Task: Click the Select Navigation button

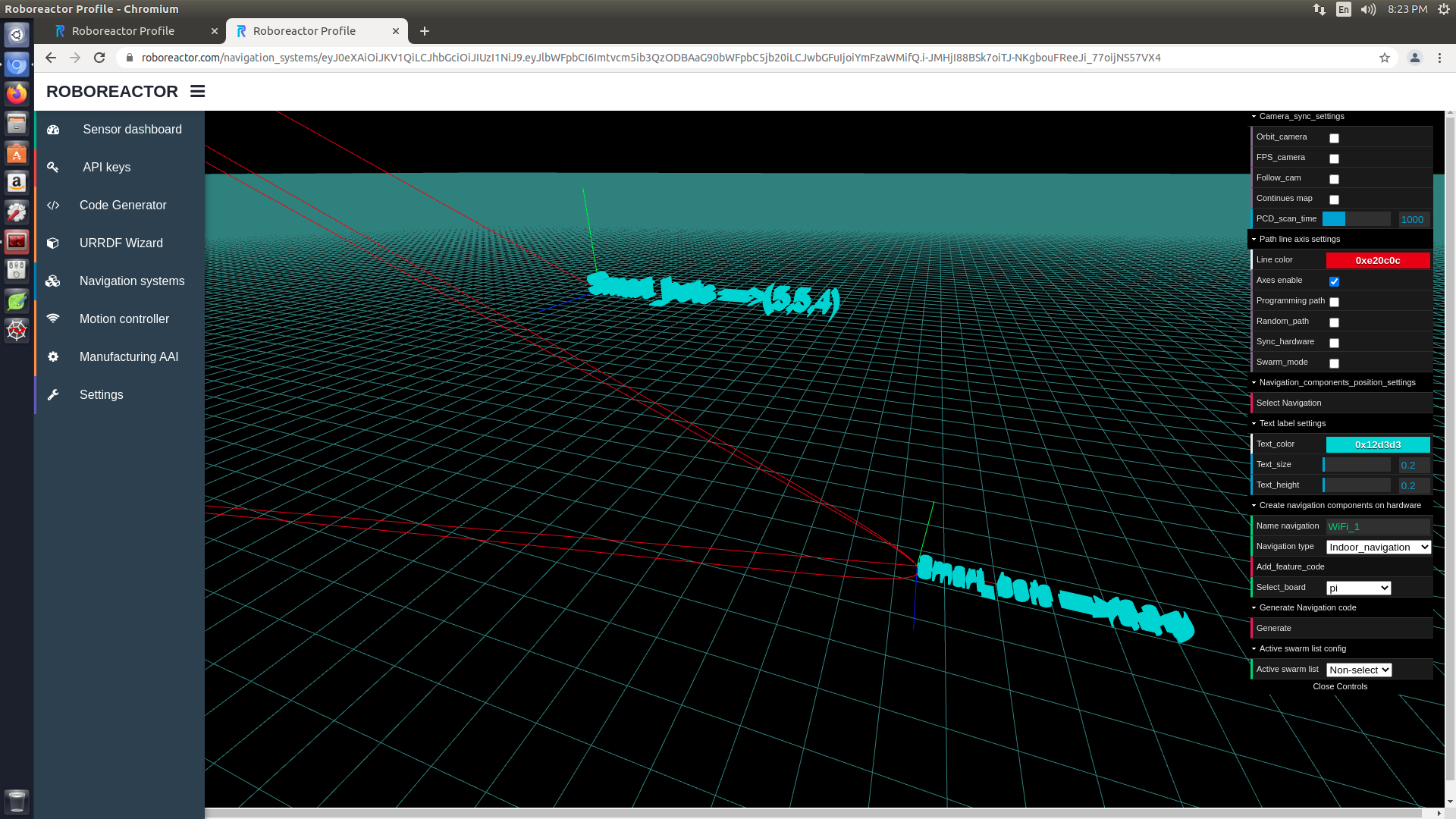Action: tap(1341, 403)
